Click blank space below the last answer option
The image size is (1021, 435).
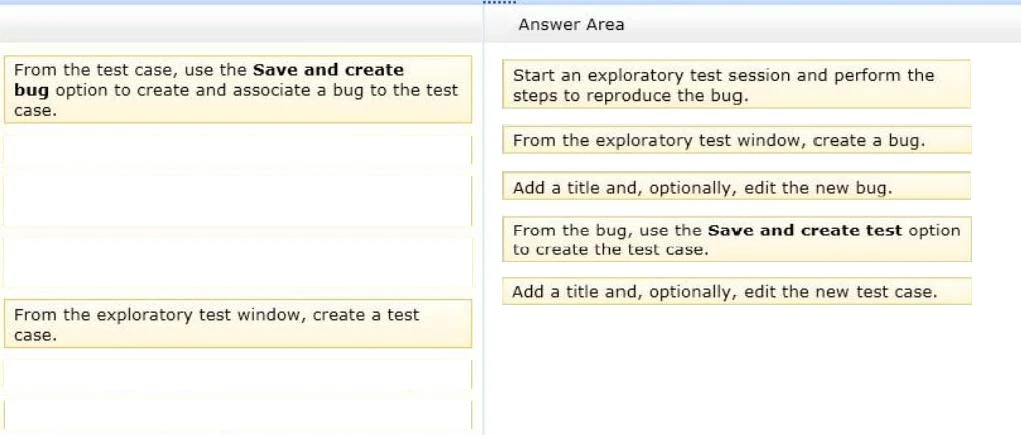pyautogui.click(x=736, y=370)
